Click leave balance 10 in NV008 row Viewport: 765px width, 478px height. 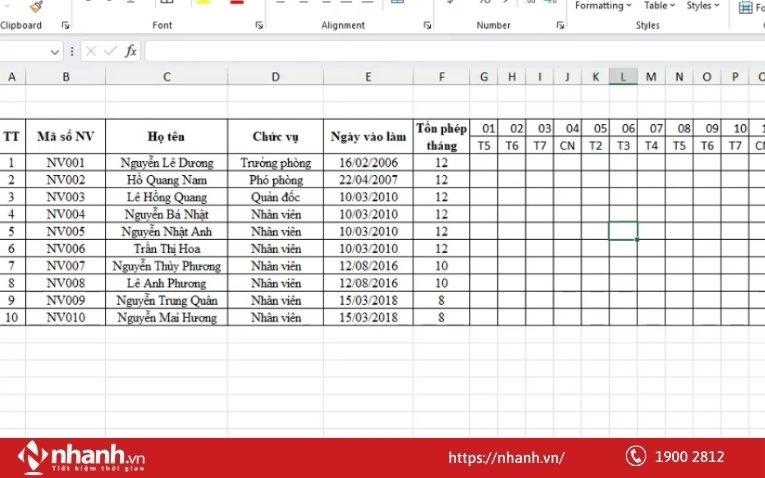442,283
